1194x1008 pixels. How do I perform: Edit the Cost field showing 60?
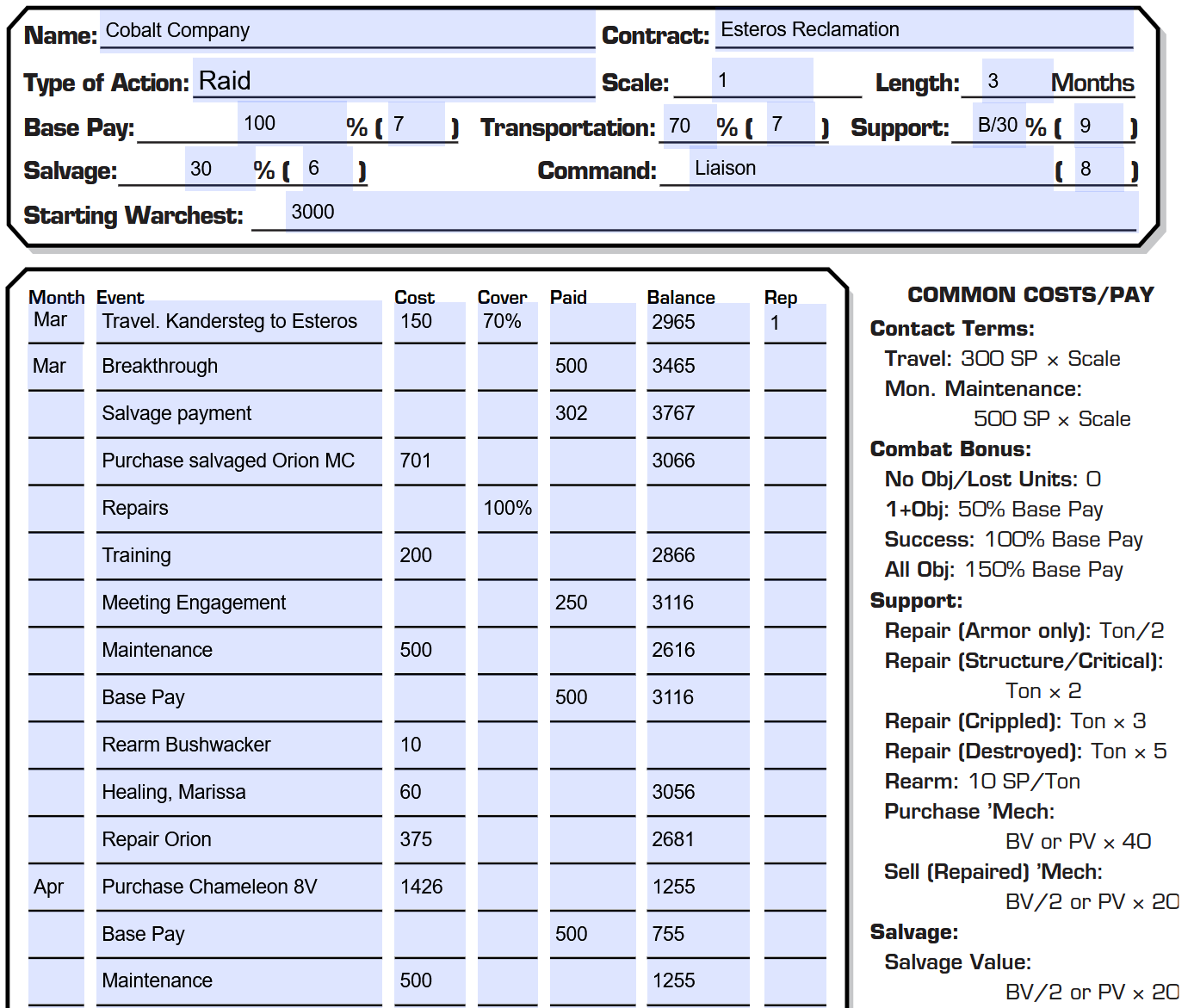pos(430,793)
